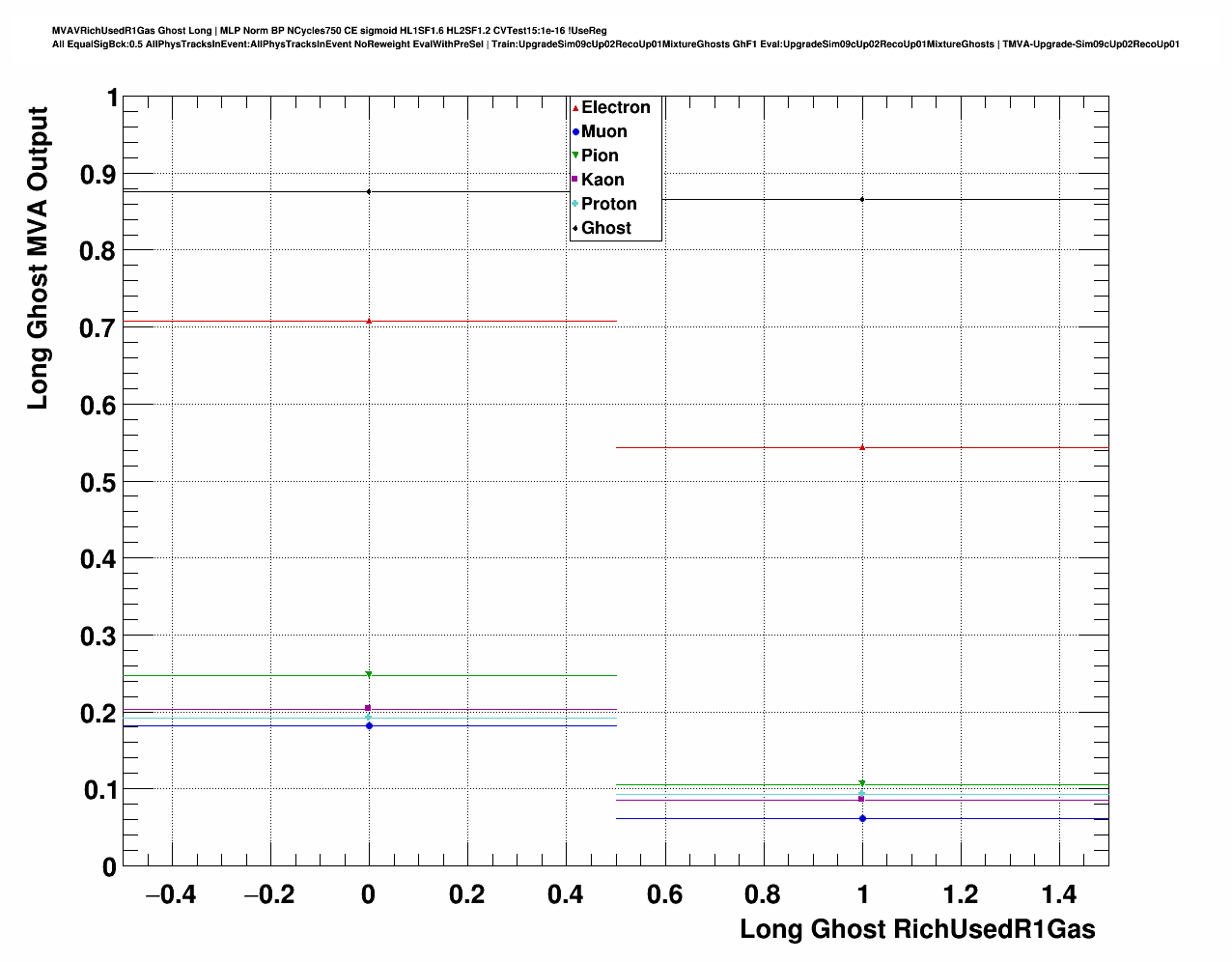Select the "Proton" label text in the legend

coord(609,204)
